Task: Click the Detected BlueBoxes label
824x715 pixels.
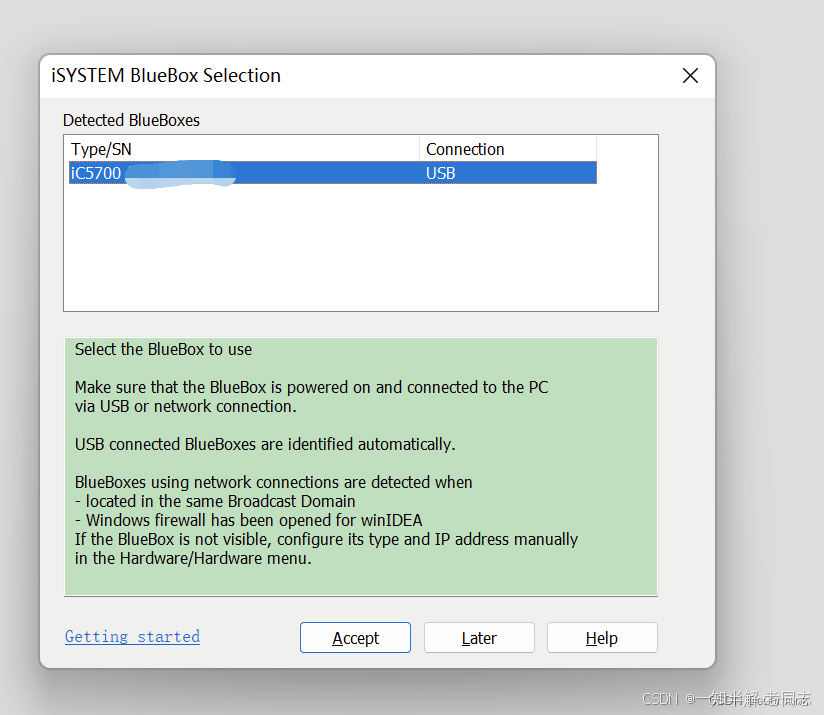Action: coord(131,120)
